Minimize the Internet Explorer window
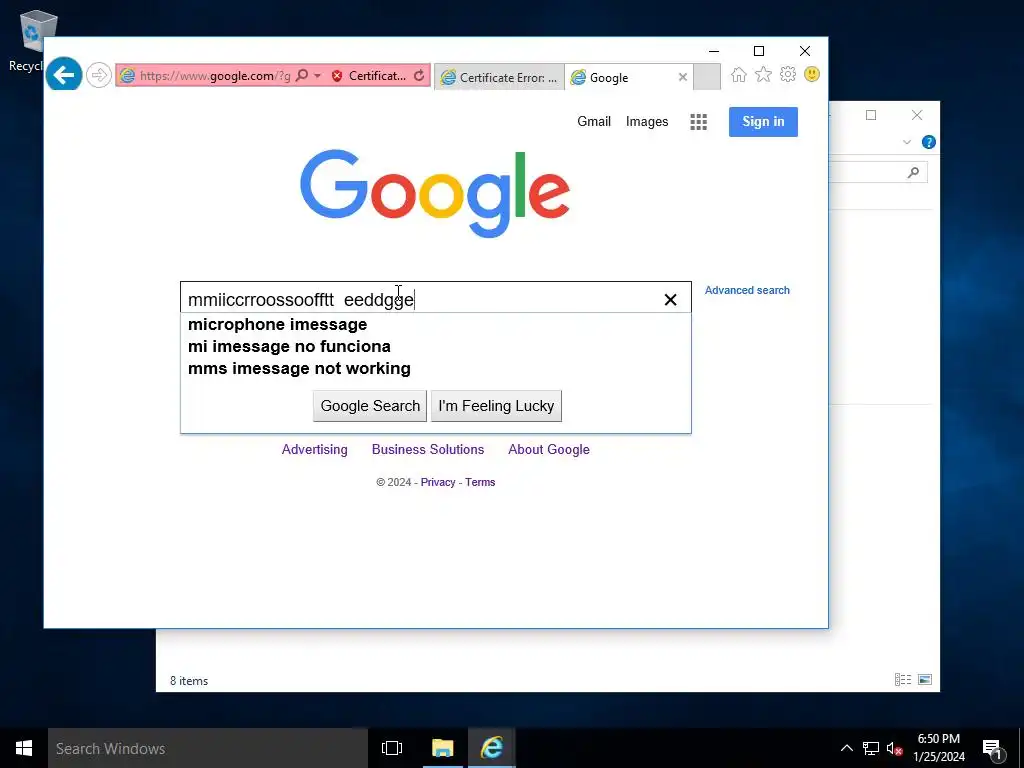 pos(714,51)
